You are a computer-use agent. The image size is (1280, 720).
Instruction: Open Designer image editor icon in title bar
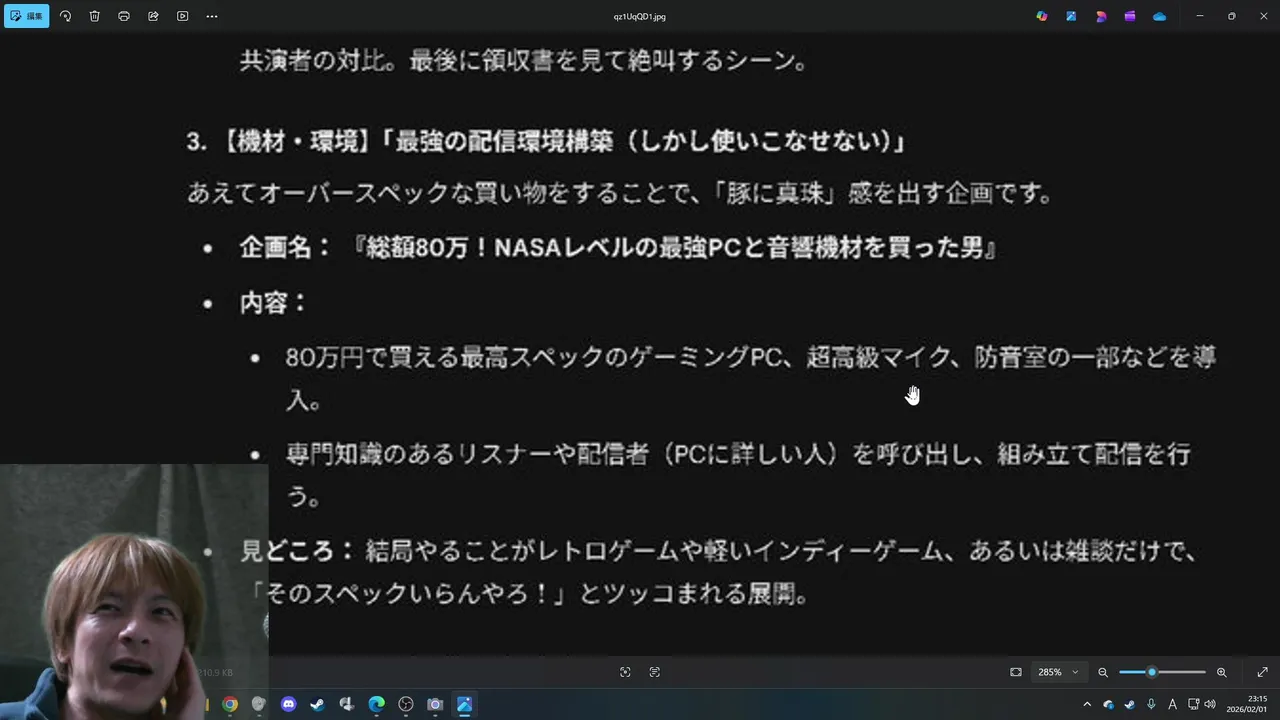(x=1071, y=16)
